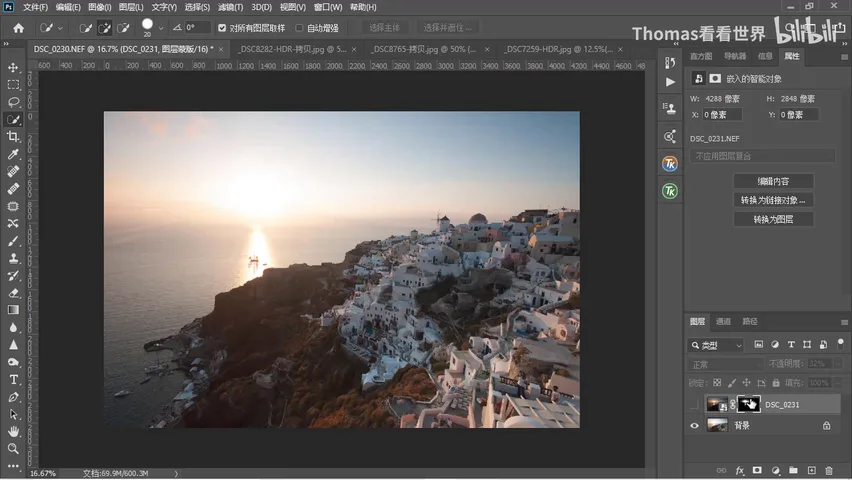Viewport: 852px width, 480px height.
Task: Switch to the _DSC8765 document tab
Action: pyautogui.click(x=423, y=49)
